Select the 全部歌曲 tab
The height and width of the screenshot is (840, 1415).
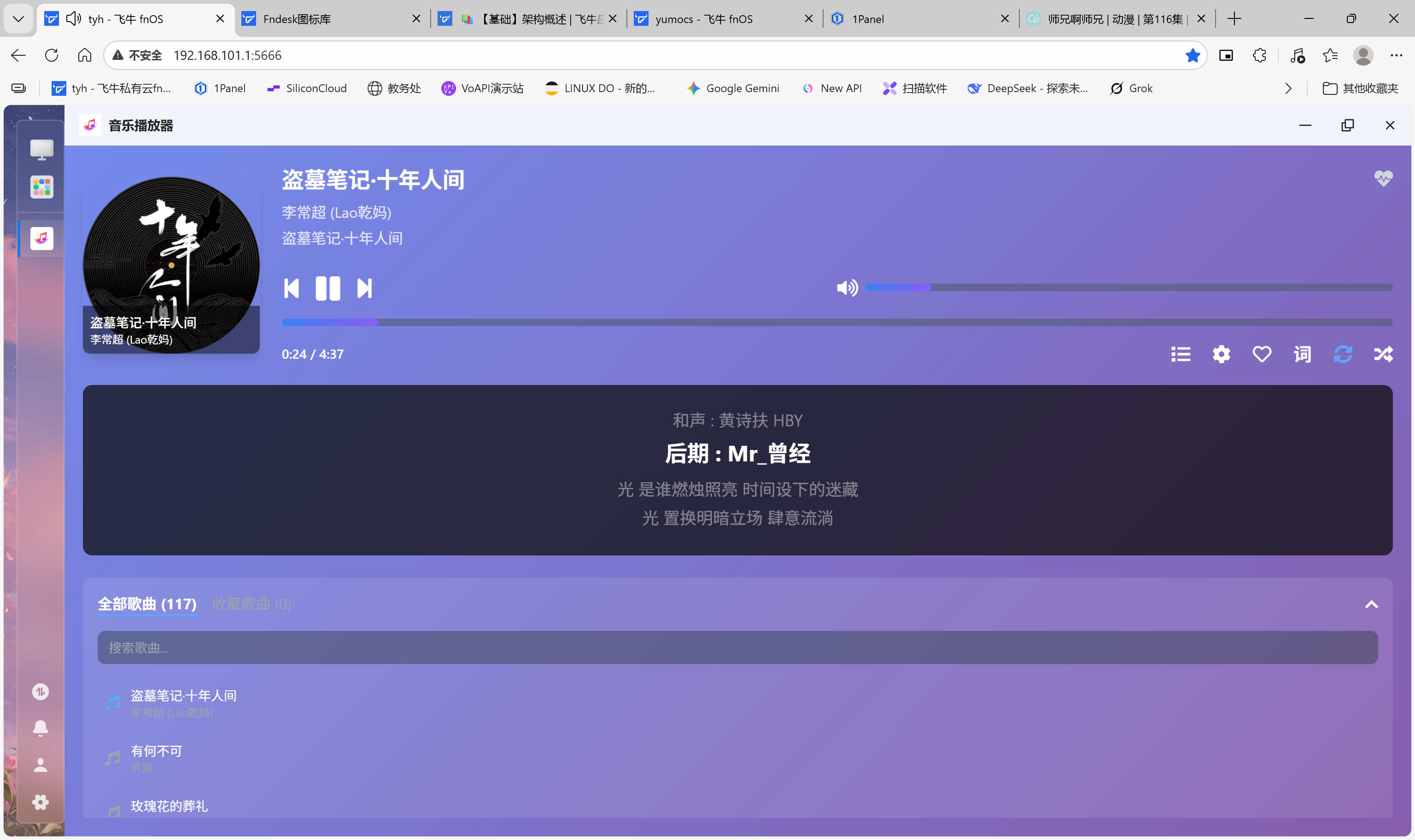coord(147,604)
